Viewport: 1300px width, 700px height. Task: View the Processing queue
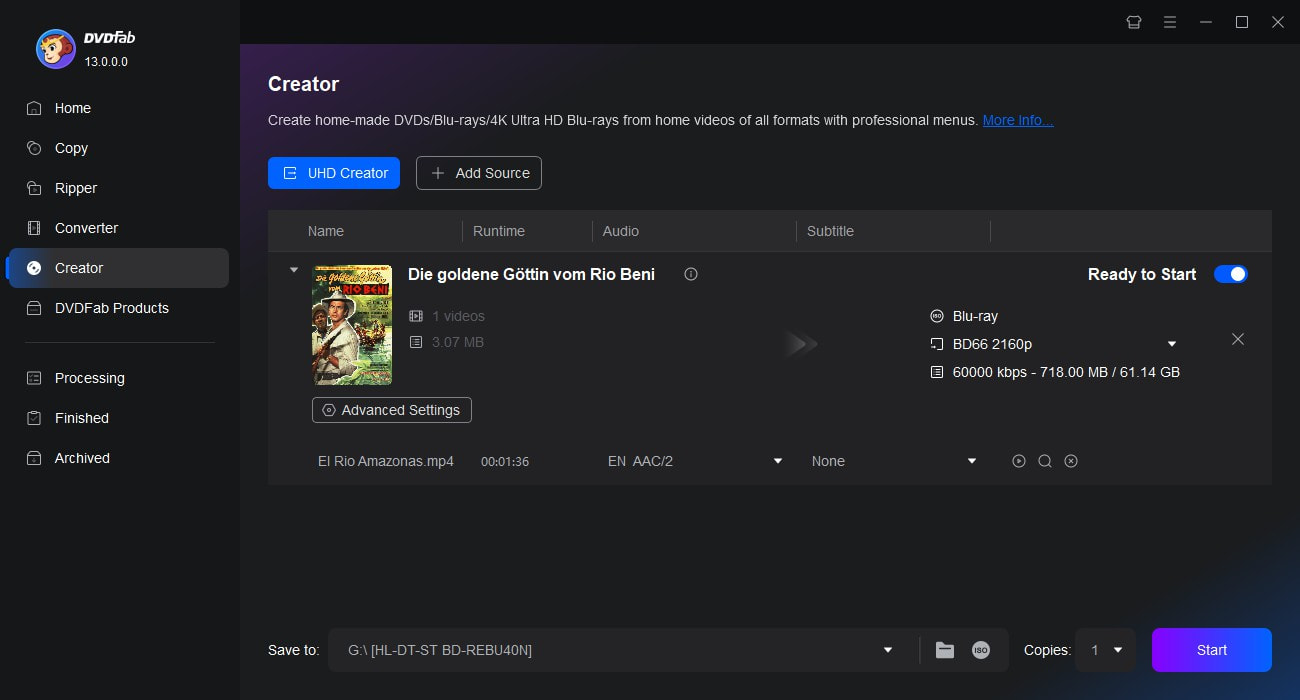(x=89, y=378)
